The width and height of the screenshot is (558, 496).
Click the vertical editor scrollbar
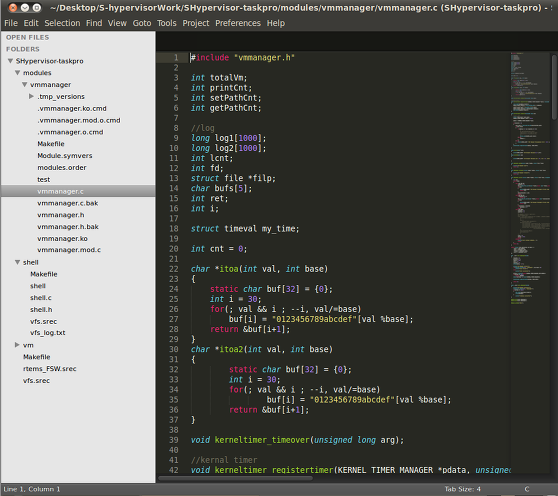tap(554, 87)
